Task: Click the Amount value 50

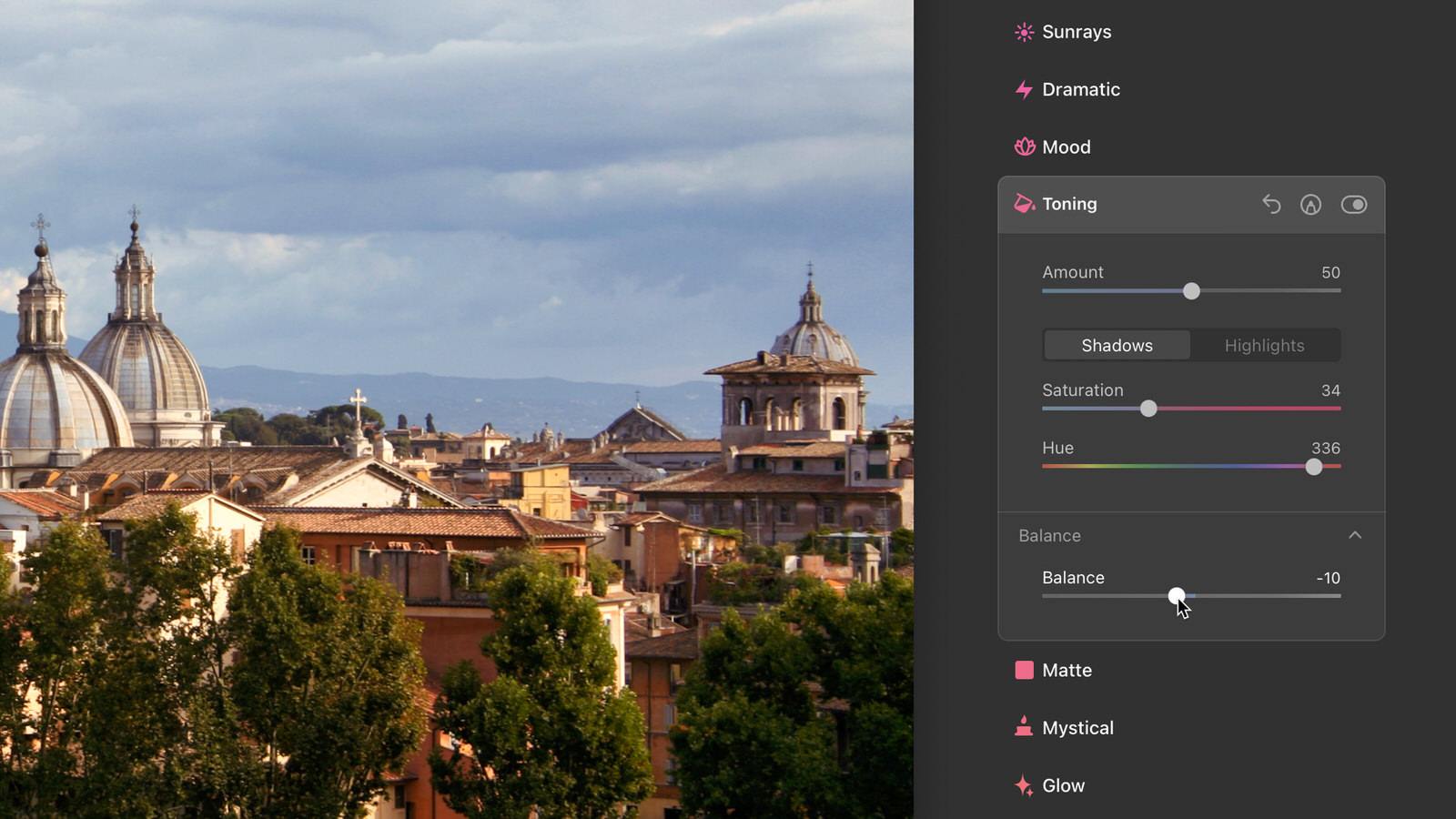Action: 1330,273
